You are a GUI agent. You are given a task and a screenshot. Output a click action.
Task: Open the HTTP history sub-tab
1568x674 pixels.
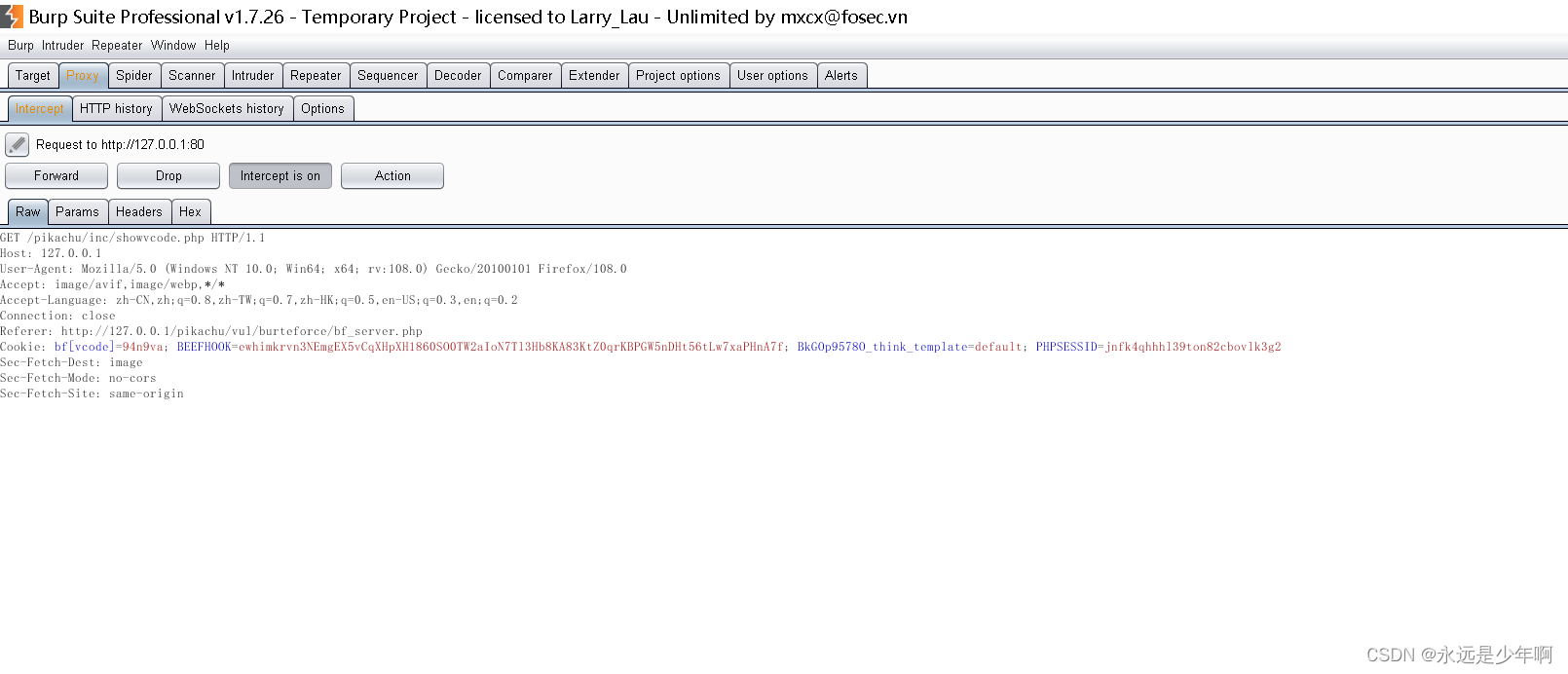point(116,109)
